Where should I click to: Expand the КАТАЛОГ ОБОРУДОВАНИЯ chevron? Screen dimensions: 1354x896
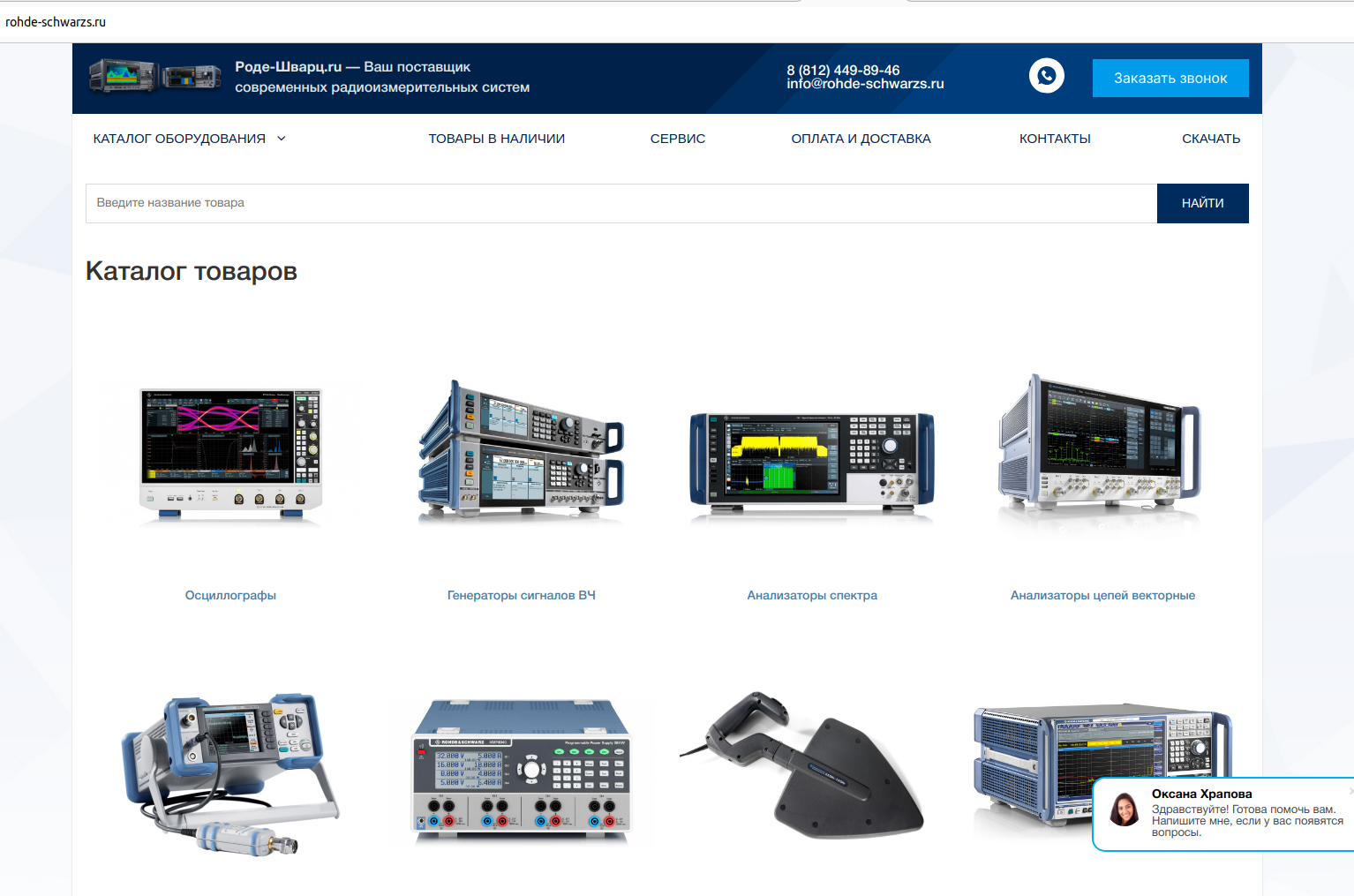pyautogui.click(x=282, y=139)
